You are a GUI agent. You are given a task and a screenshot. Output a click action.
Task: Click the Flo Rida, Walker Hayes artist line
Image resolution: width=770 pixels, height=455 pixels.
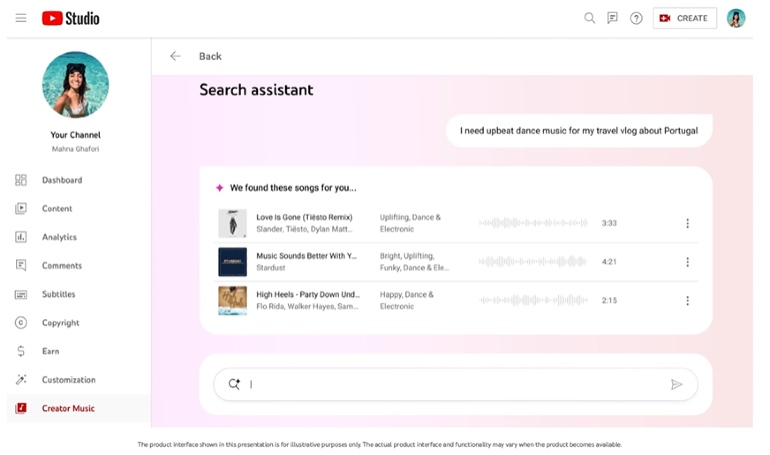click(x=307, y=306)
